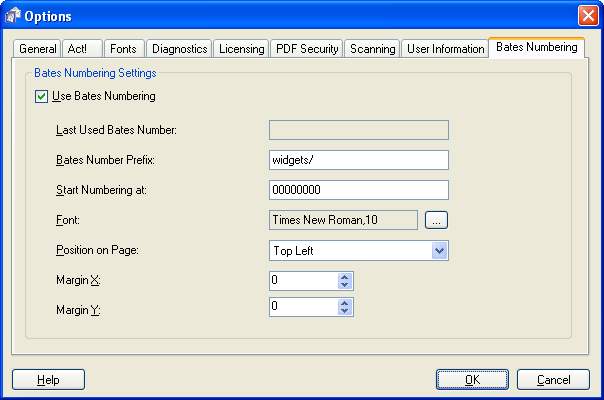Viewport: 604px width, 400px height.
Task: Increase Margin X with up arrow
Action: point(345,276)
